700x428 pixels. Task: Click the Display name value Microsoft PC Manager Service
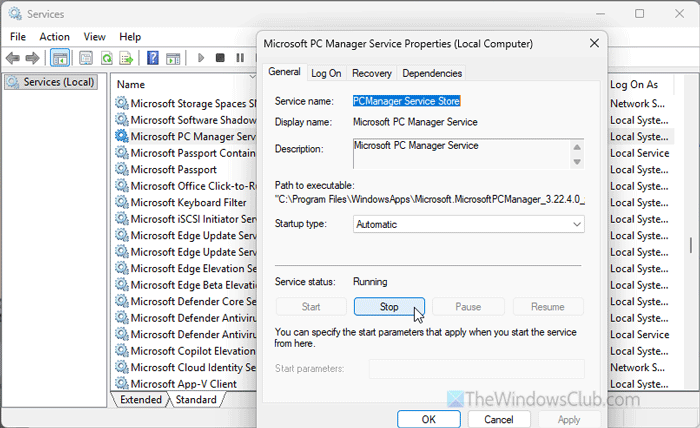click(x=415, y=122)
